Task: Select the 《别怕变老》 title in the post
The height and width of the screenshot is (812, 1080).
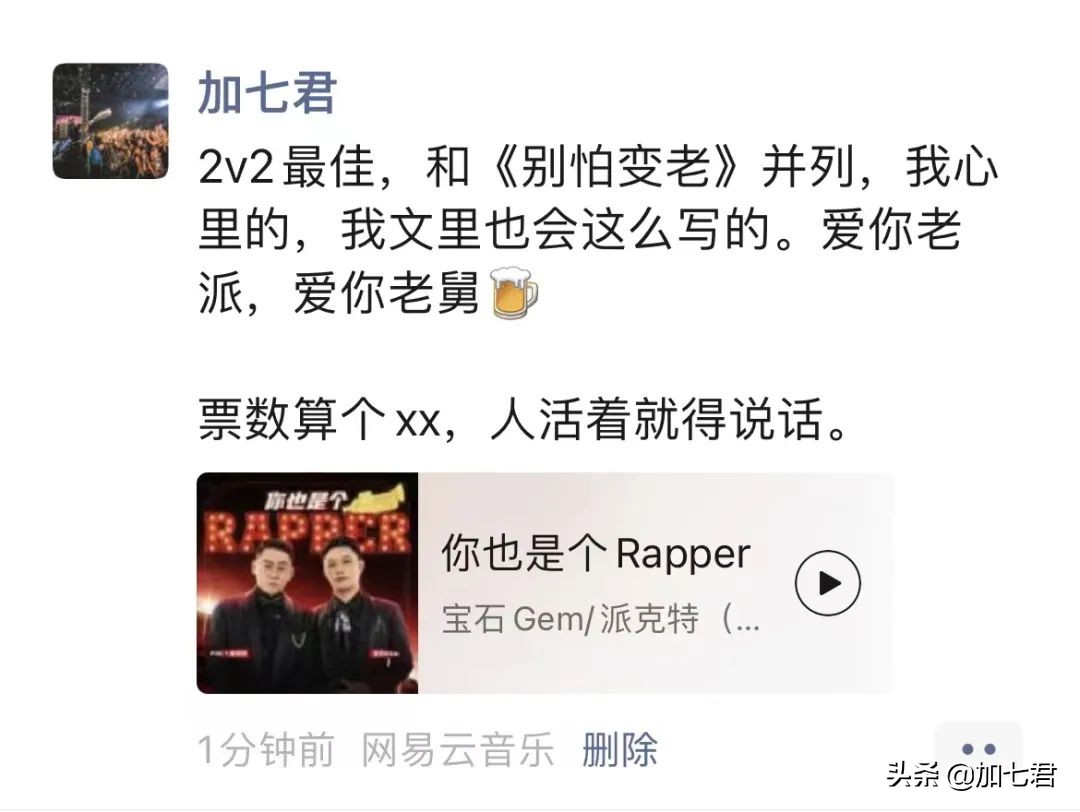Action: (x=615, y=167)
